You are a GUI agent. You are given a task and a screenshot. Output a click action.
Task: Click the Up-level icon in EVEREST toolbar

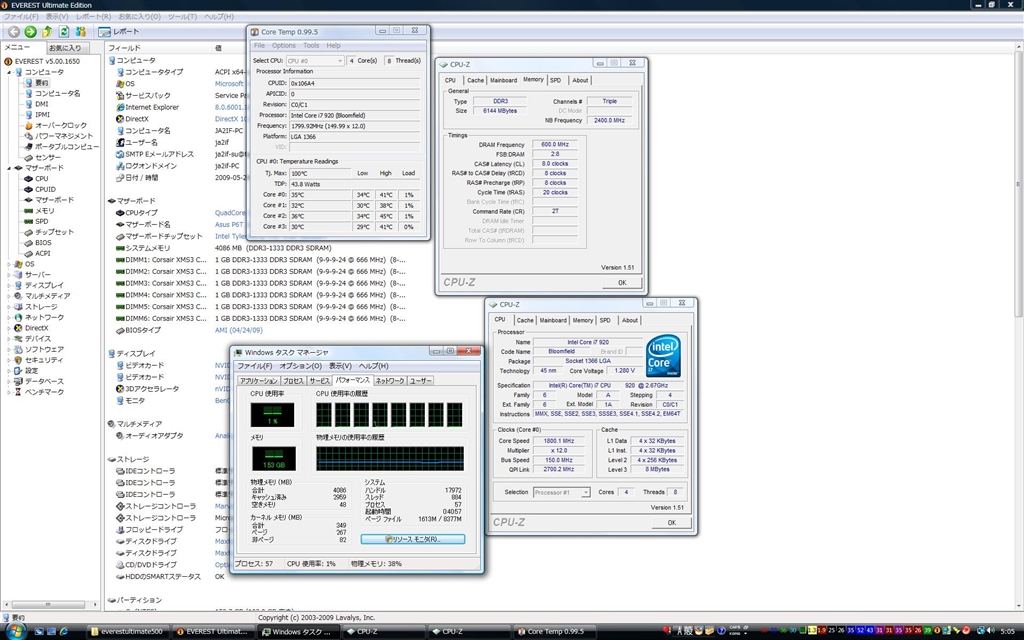pyautogui.click(x=48, y=31)
